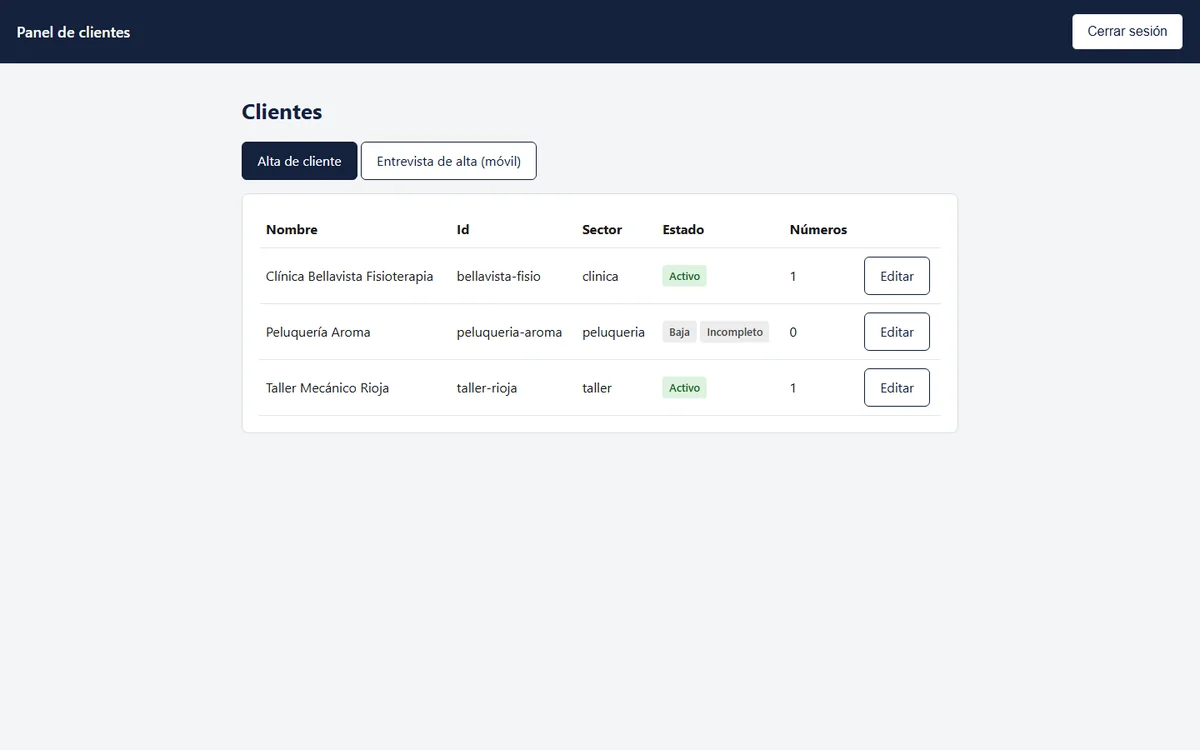This screenshot has height=750, width=1200.
Task: Click the peluqueria sector cell
Action: [613, 332]
